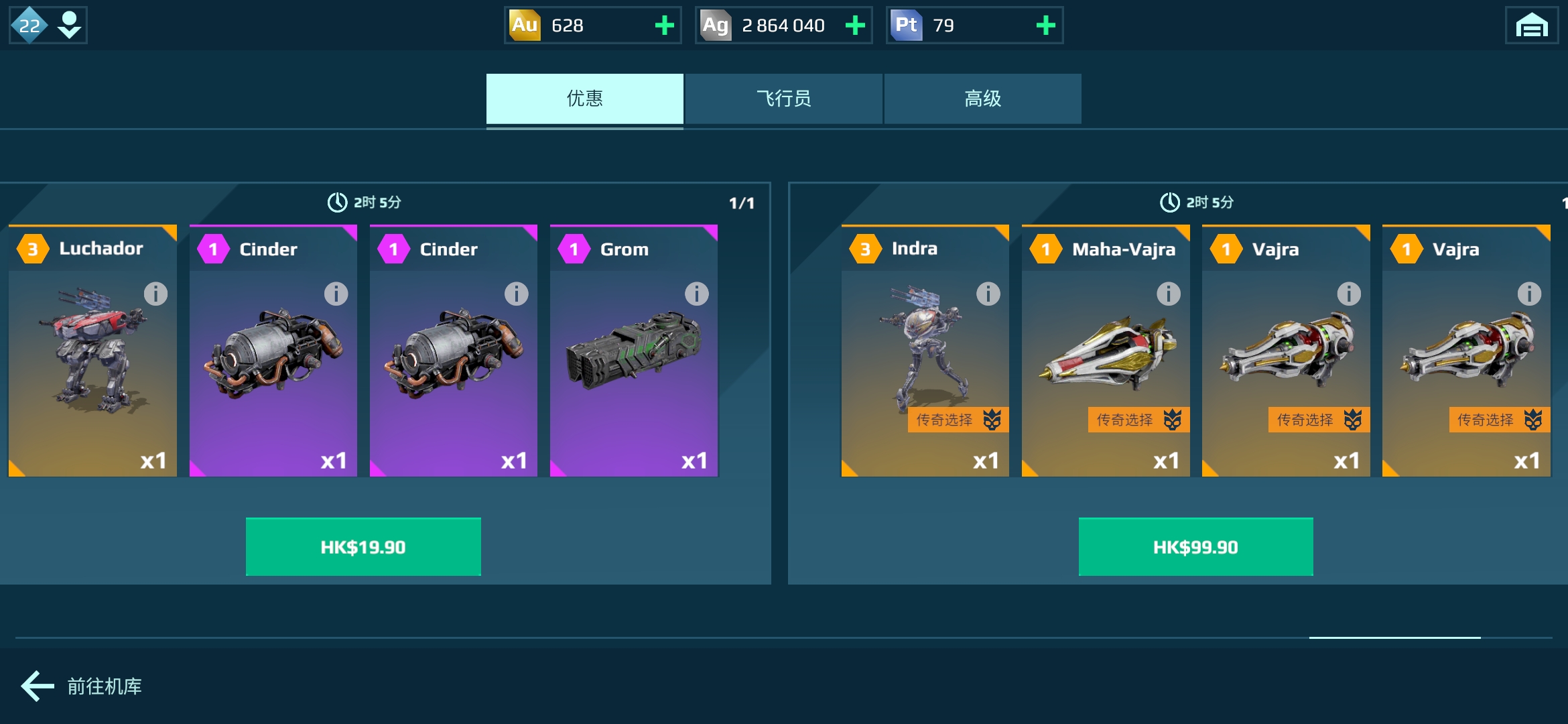Click the back arrow to hangar
This screenshot has height=724, width=1568.
coord(38,686)
